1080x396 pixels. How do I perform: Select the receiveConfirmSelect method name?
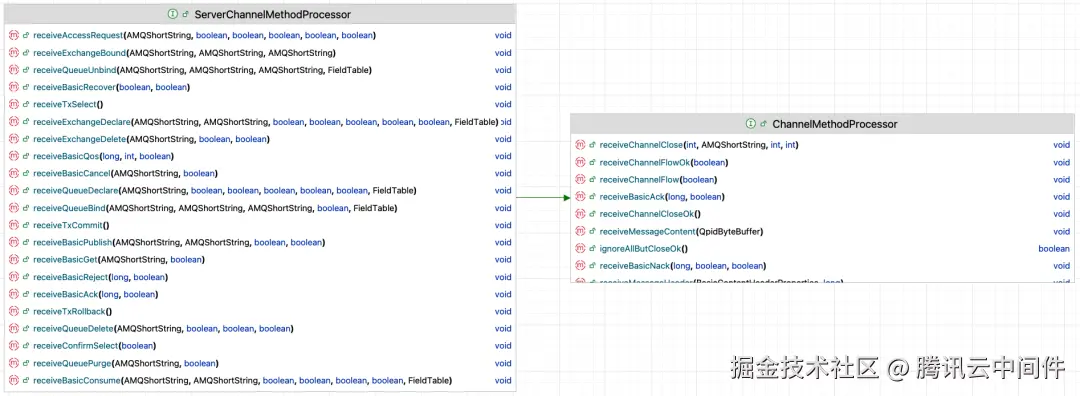pos(75,345)
